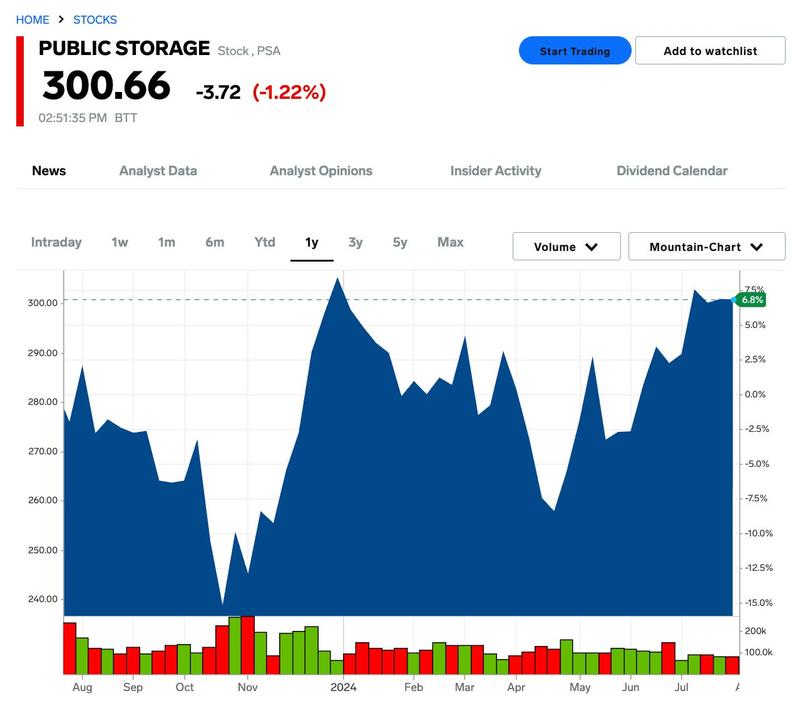The width and height of the screenshot is (800, 706).
Task: Open the STOCKS breadcrumb link
Action: click(x=95, y=20)
